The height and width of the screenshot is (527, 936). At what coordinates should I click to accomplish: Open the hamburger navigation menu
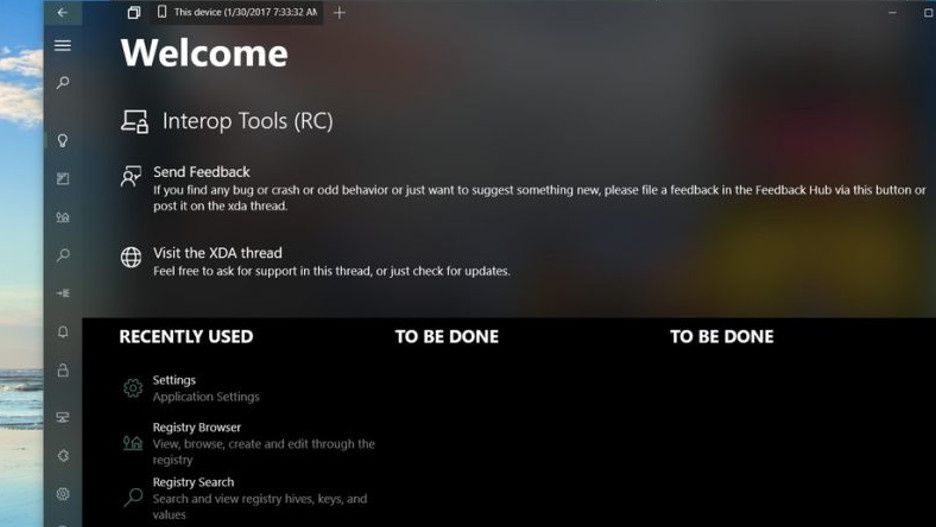coord(63,45)
